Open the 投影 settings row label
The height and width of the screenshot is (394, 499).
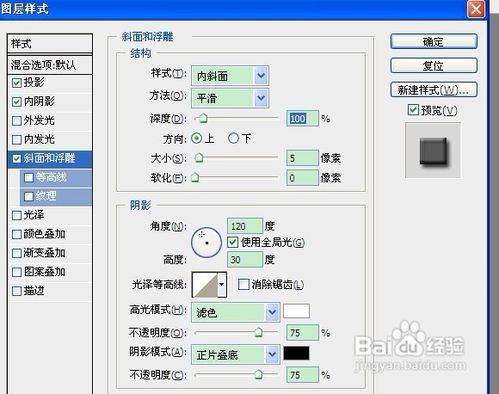34,82
